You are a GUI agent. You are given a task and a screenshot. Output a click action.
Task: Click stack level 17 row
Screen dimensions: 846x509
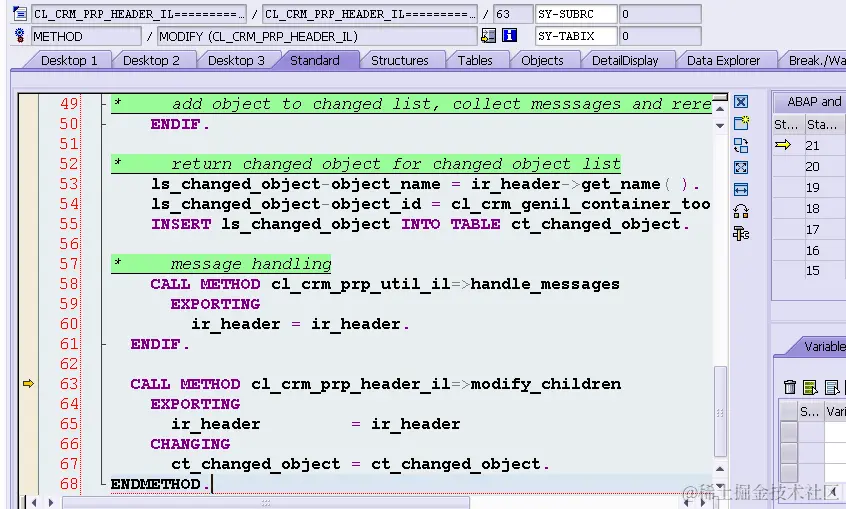click(809, 229)
